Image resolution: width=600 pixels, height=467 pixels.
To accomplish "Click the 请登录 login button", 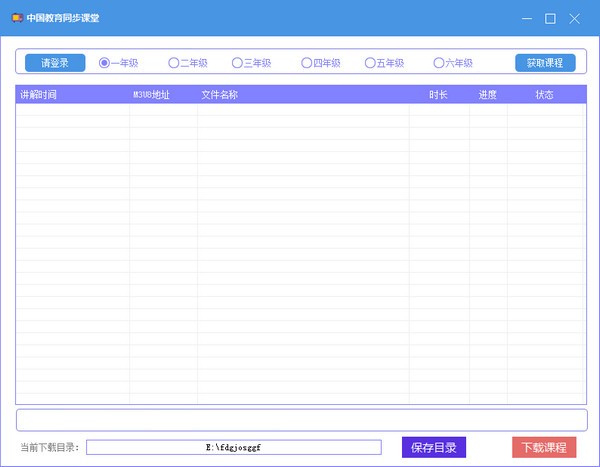I will tap(55, 63).
